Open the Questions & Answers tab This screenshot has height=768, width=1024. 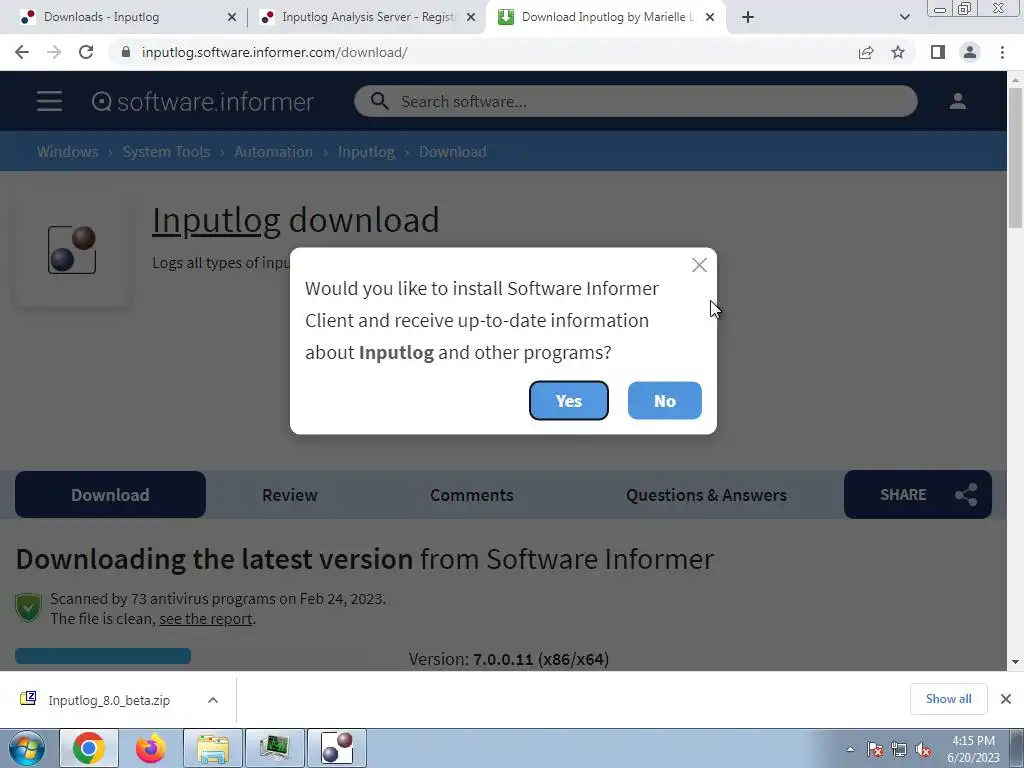[x=706, y=494]
